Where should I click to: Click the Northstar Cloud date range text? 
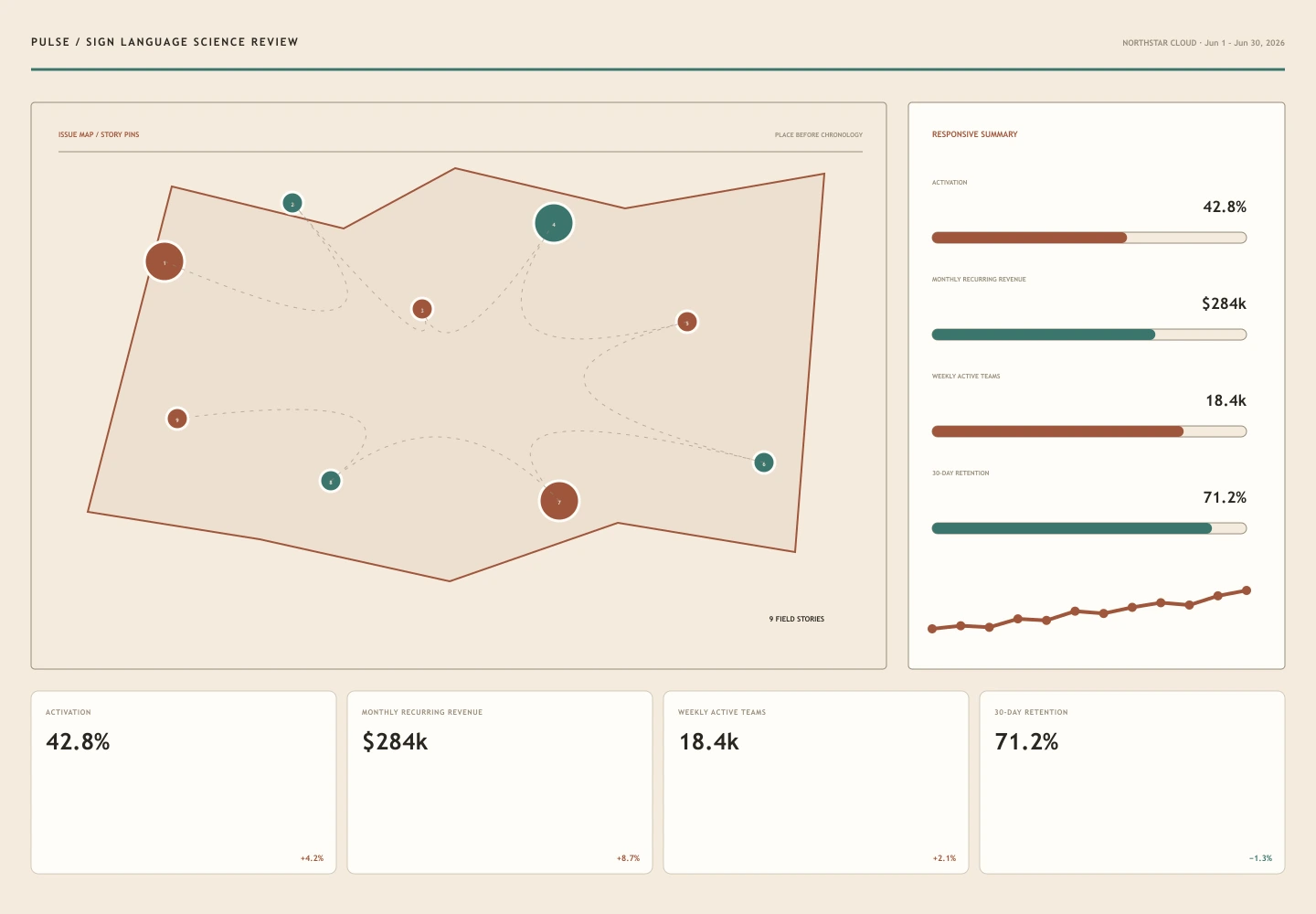click(x=1204, y=43)
